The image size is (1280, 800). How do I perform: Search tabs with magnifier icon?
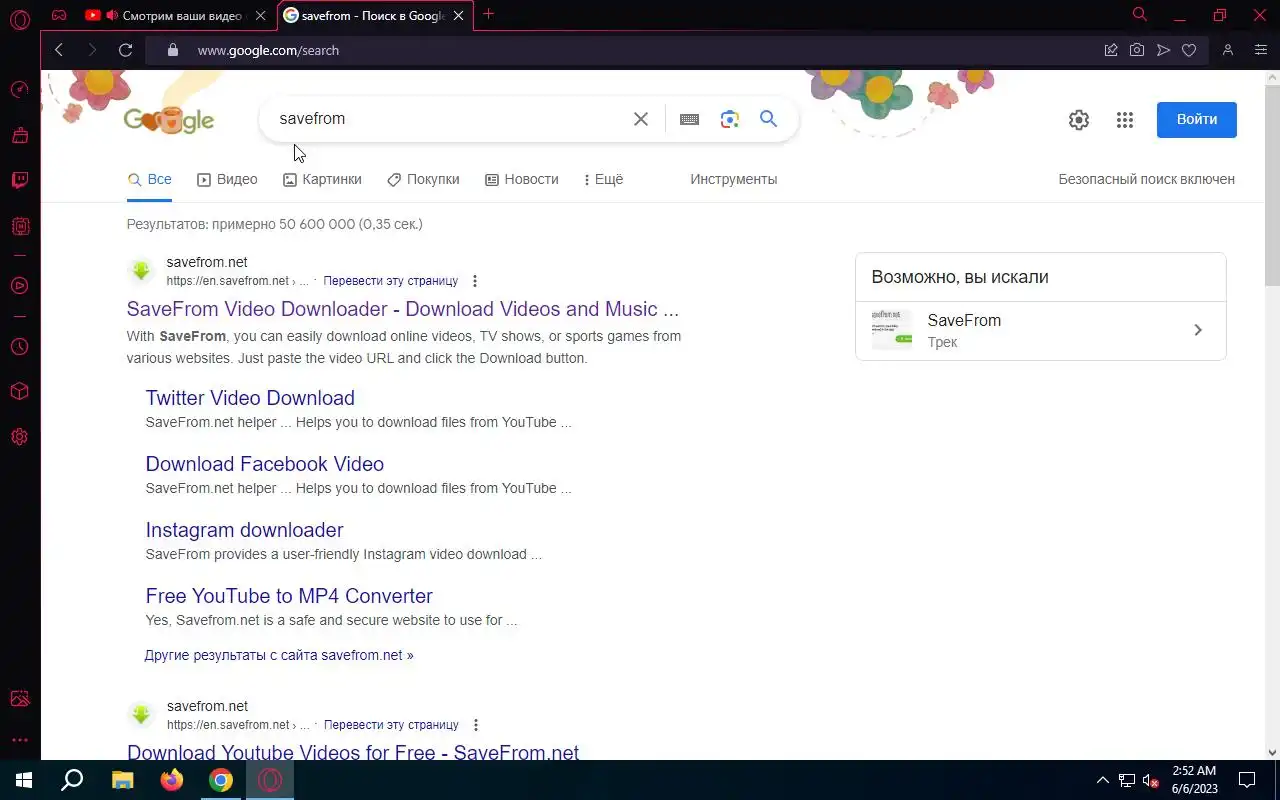point(1139,15)
